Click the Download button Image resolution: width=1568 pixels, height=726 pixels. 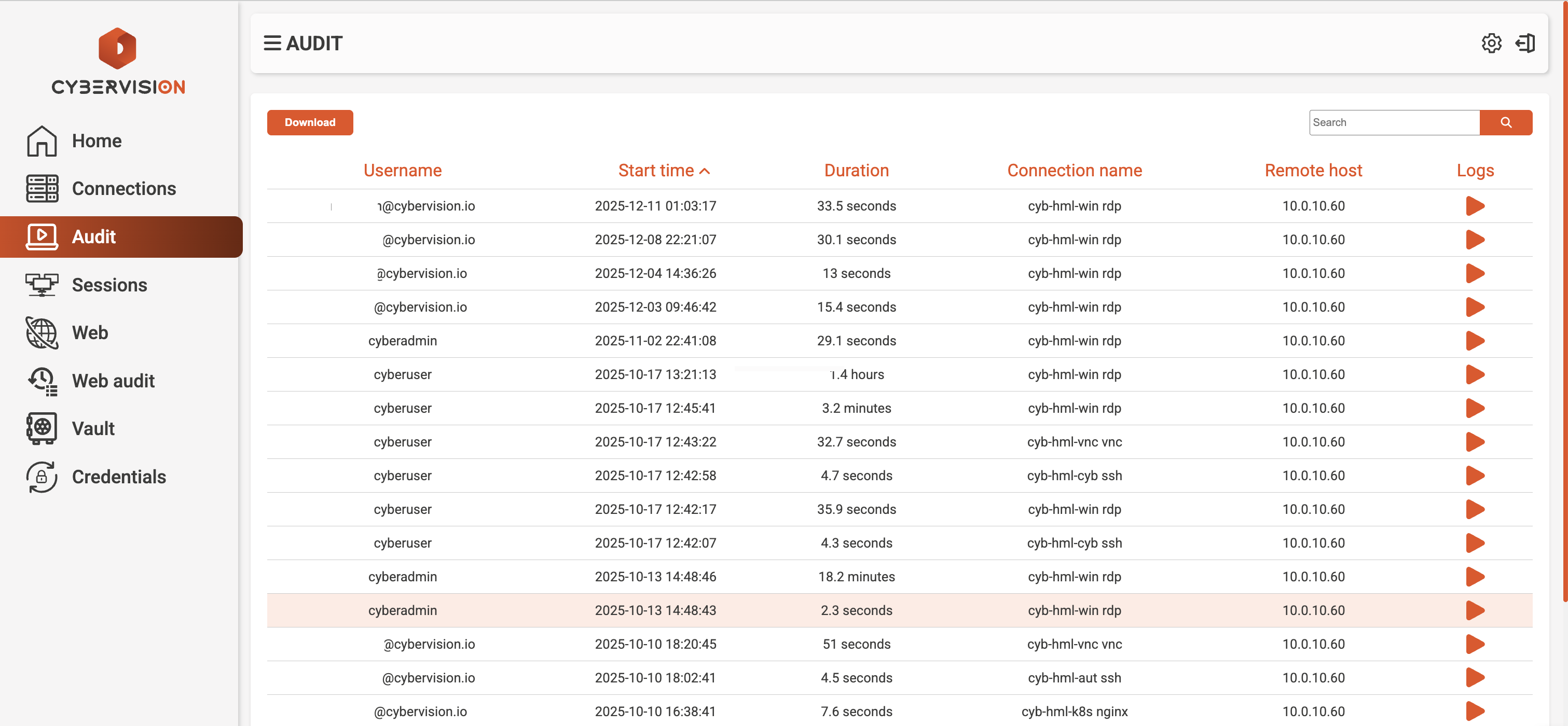point(310,122)
